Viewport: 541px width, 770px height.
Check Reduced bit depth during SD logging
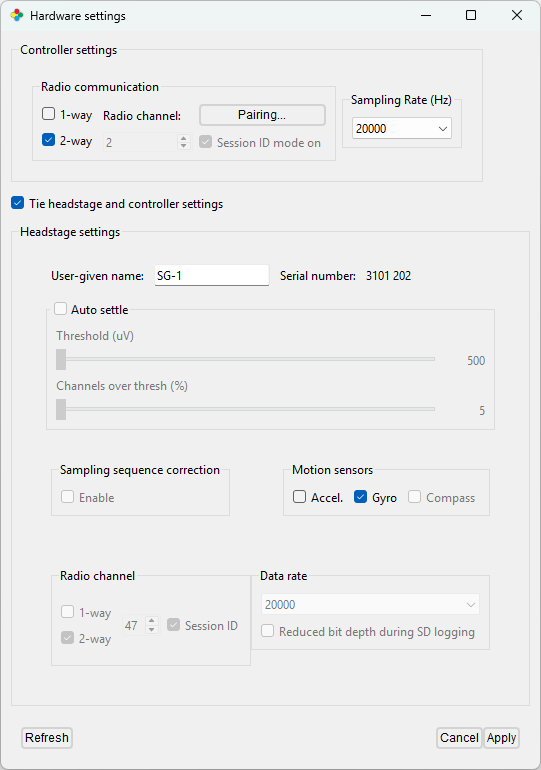[268, 631]
